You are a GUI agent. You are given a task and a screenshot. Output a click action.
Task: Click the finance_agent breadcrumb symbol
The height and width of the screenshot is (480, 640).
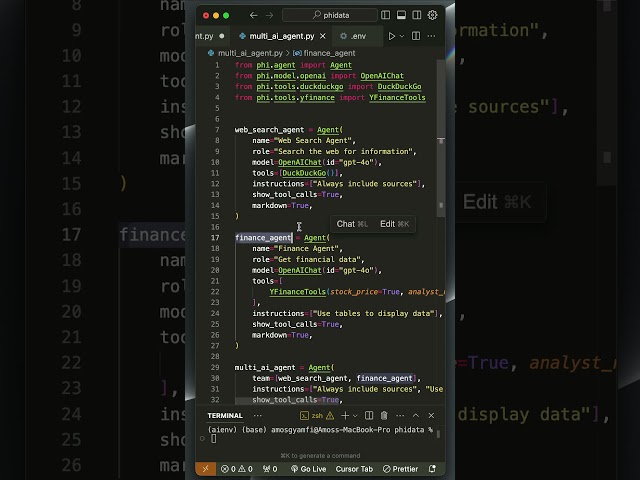(x=324, y=53)
